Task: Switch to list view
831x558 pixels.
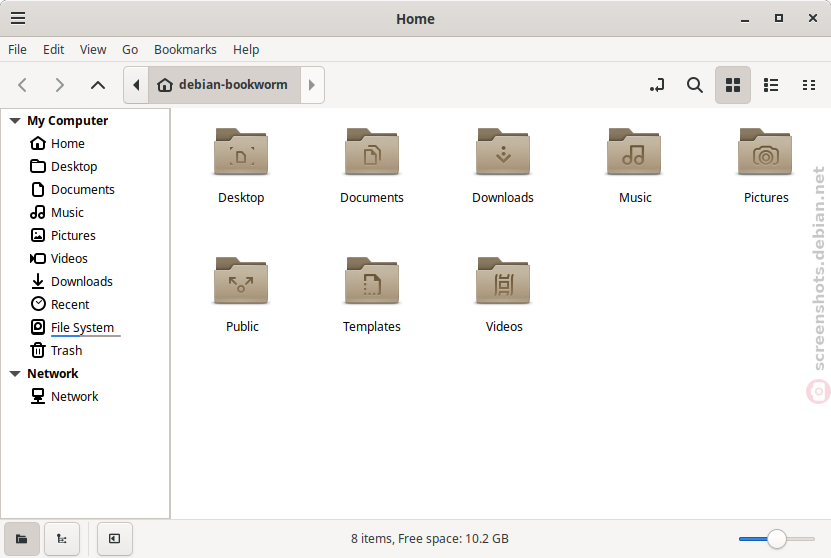Action: pyautogui.click(x=771, y=85)
